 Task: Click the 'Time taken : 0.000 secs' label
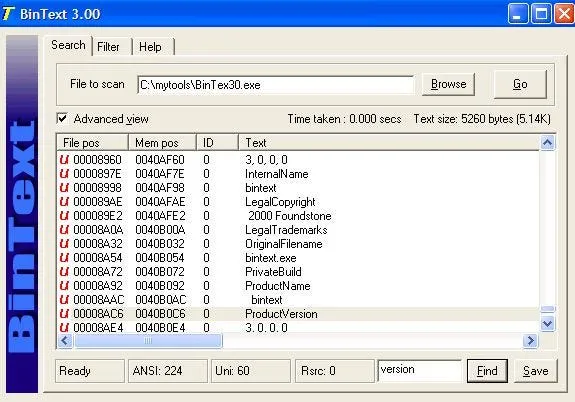click(x=344, y=119)
